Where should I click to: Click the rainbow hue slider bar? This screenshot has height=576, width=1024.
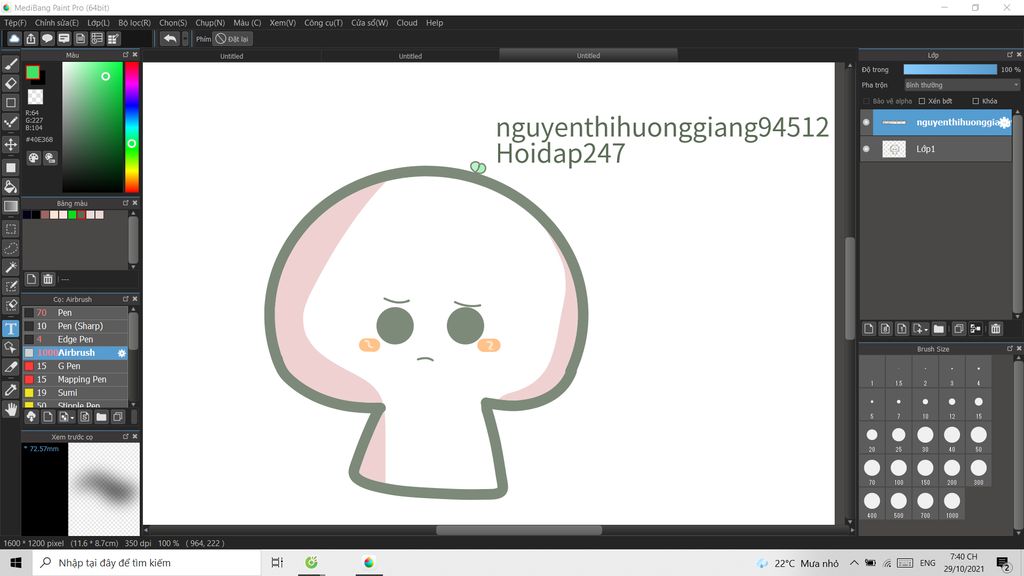coord(132,127)
